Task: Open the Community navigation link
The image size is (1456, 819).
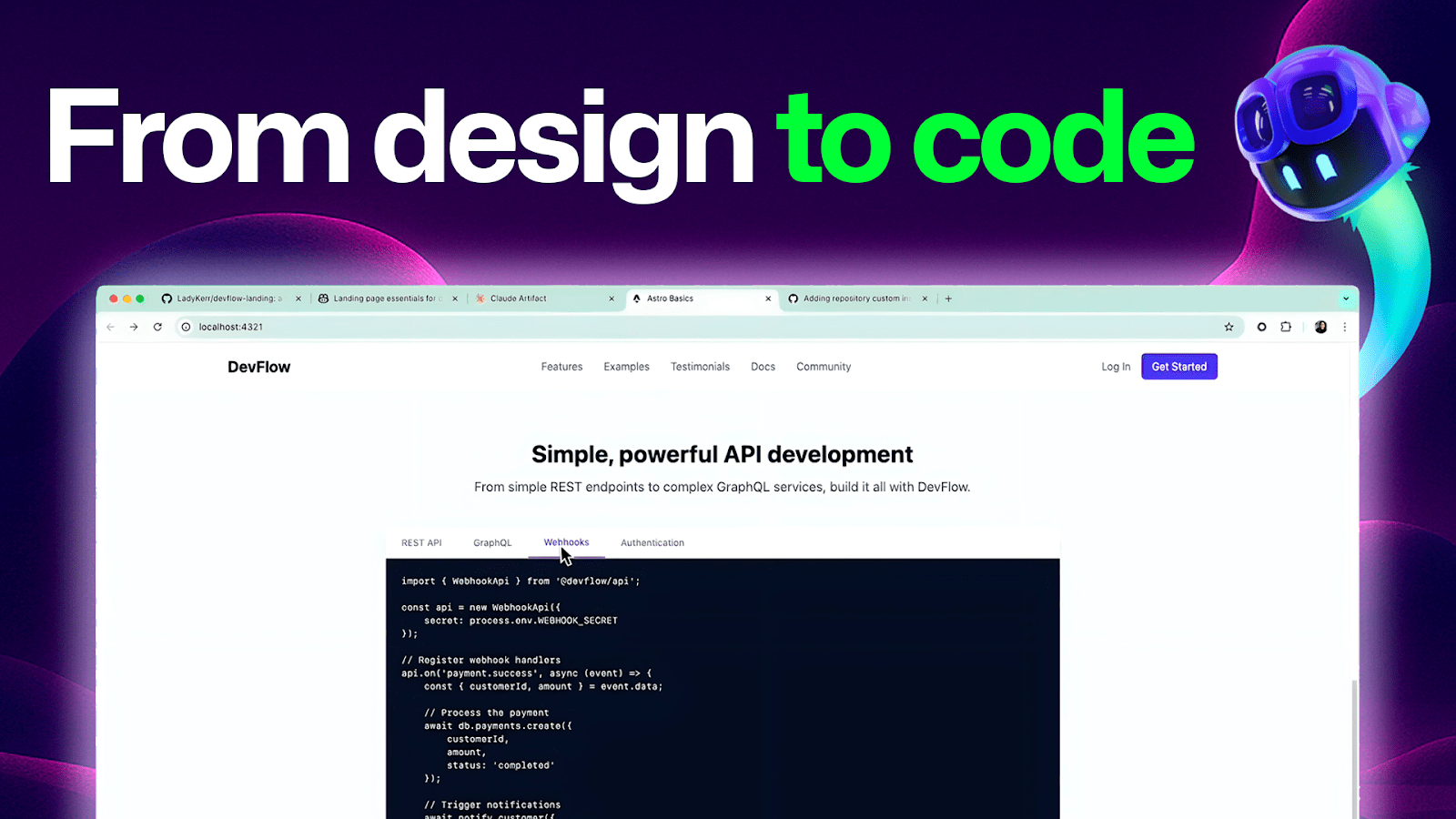Action: point(823,366)
